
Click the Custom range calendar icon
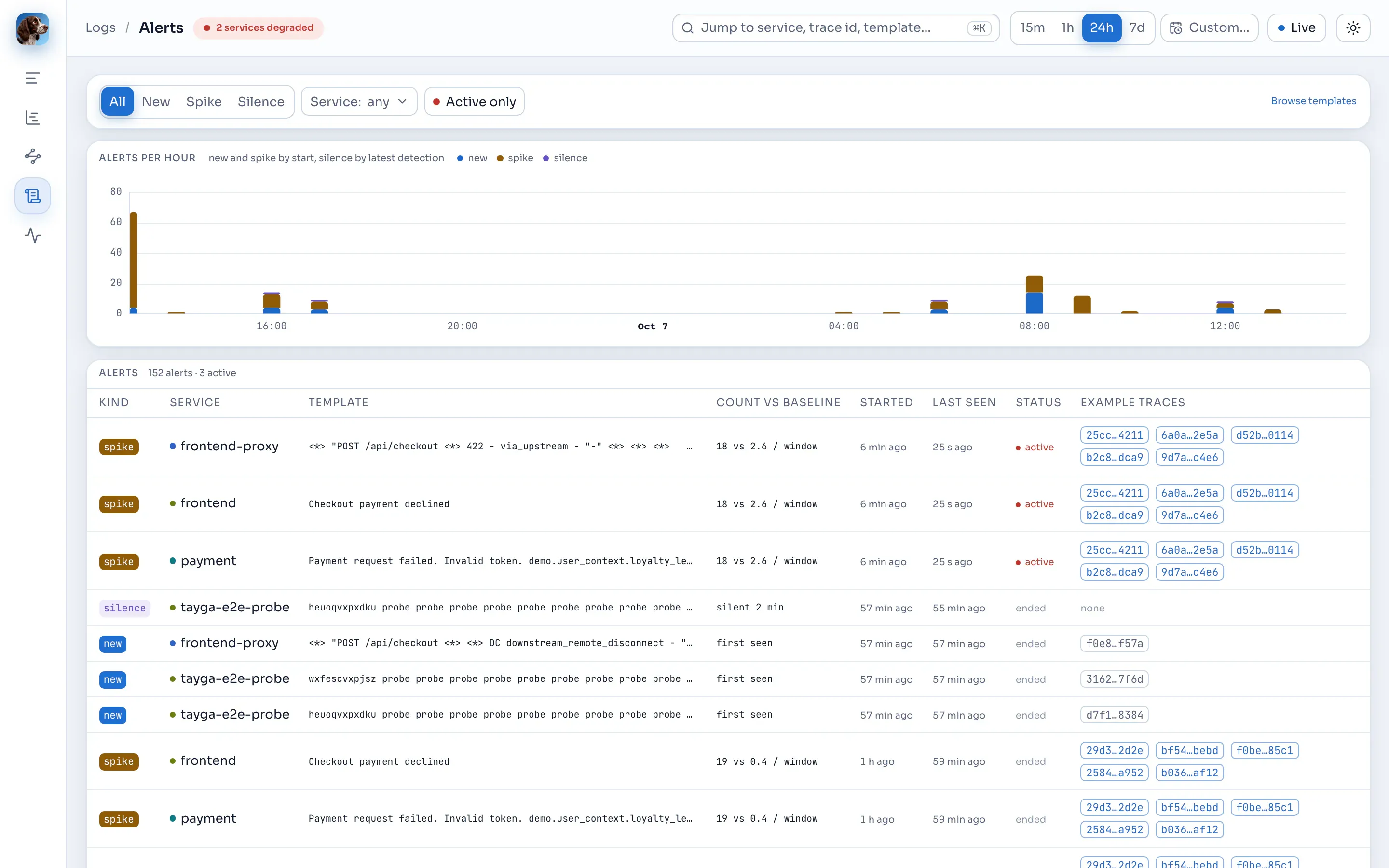coord(1175,28)
